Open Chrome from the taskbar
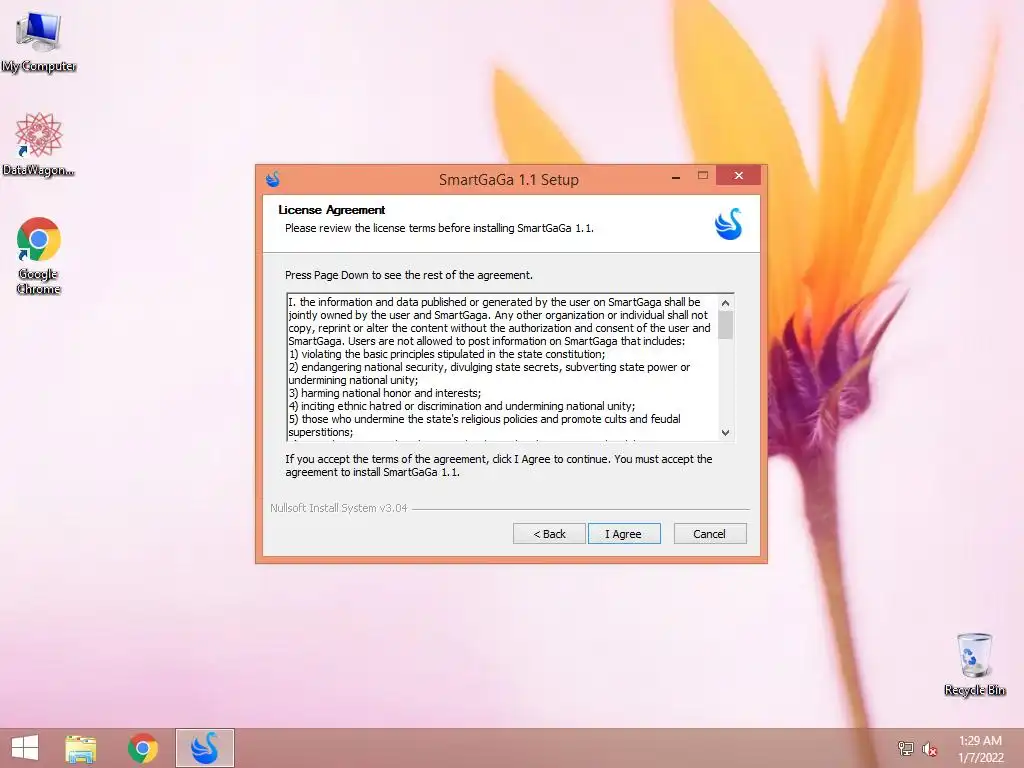 click(x=142, y=748)
